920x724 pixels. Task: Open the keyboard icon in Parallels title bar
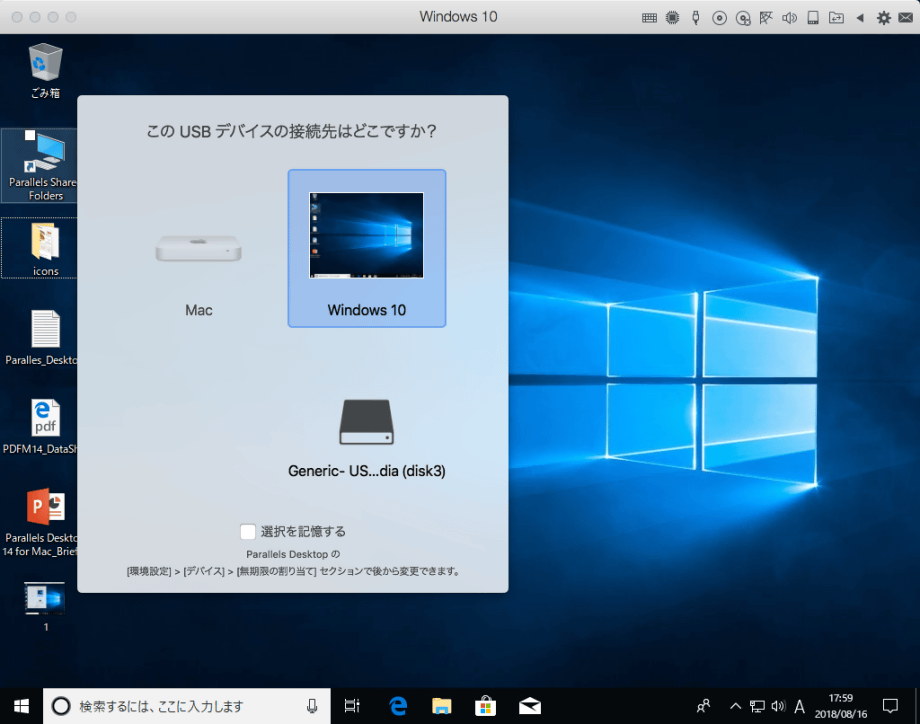coord(649,18)
